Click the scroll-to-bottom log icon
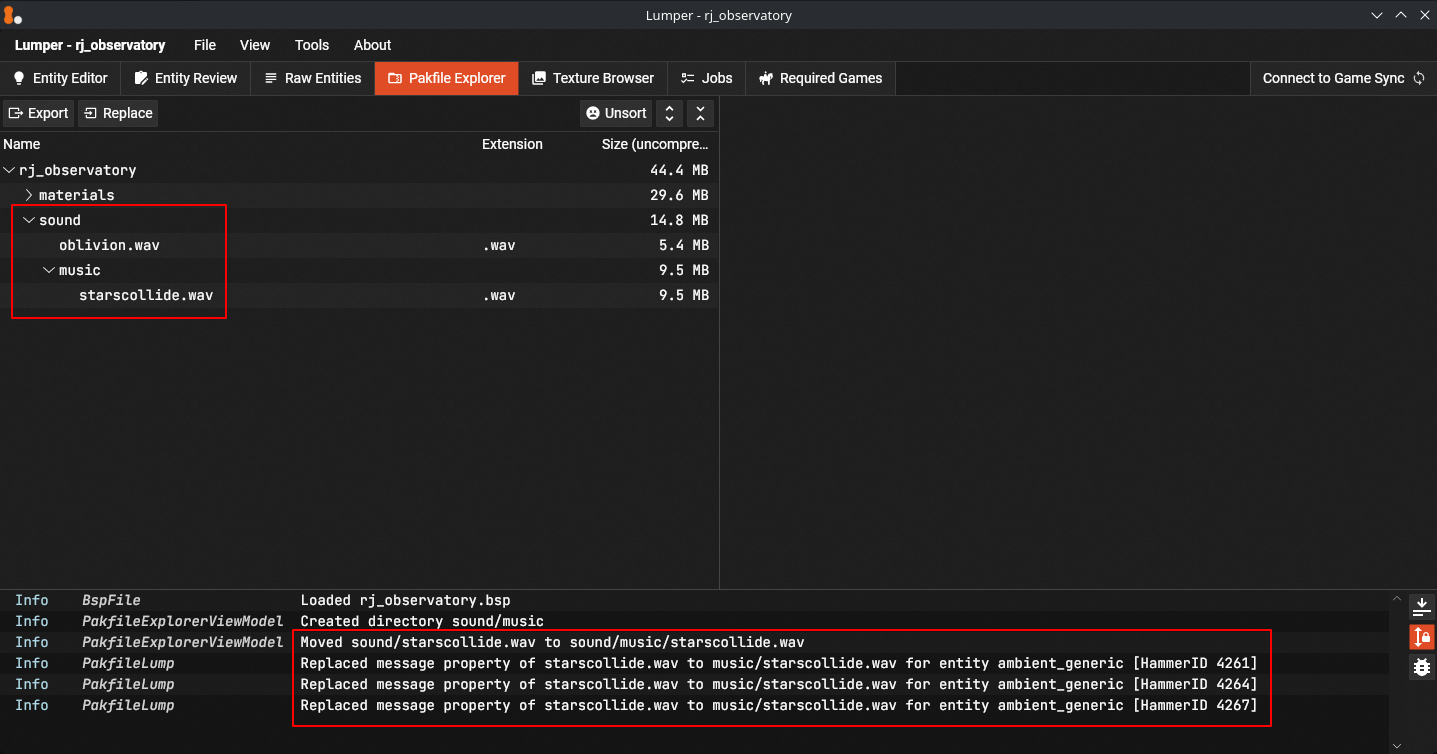This screenshot has width=1437, height=754. [1421, 606]
